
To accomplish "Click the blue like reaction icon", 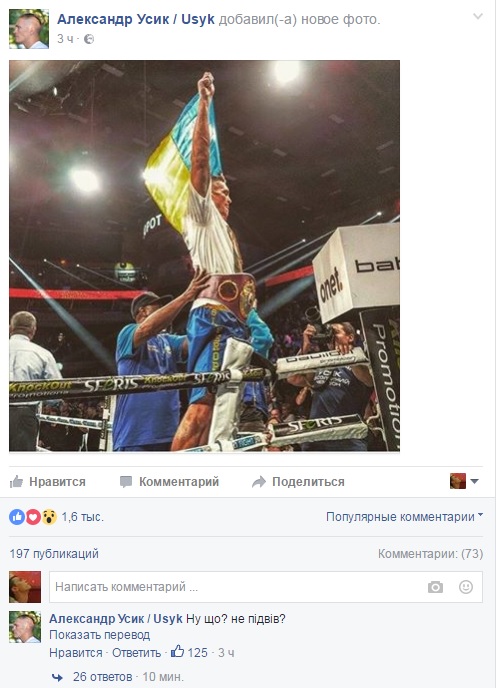I will coord(17,517).
